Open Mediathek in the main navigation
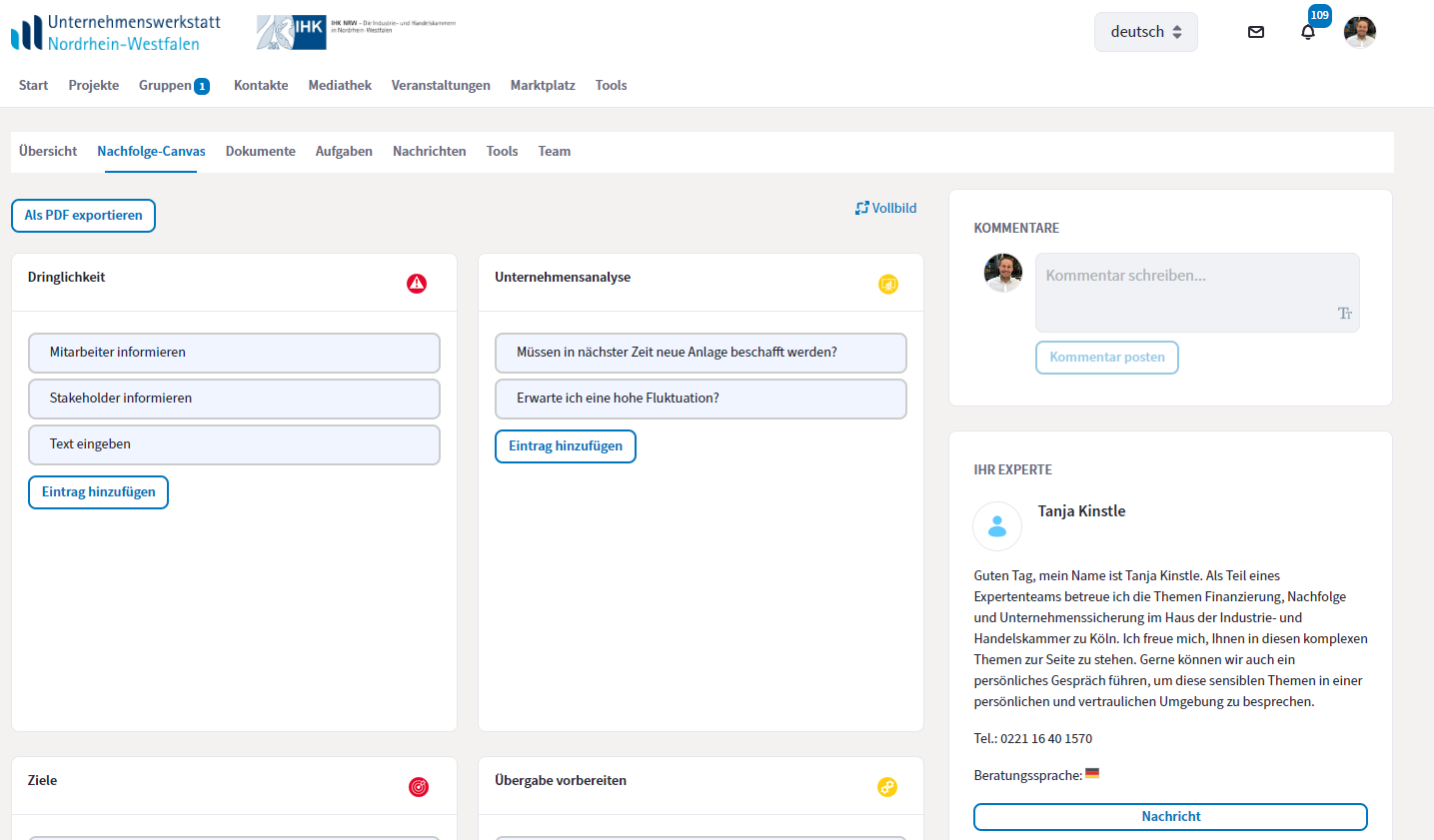 coord(340,86)
